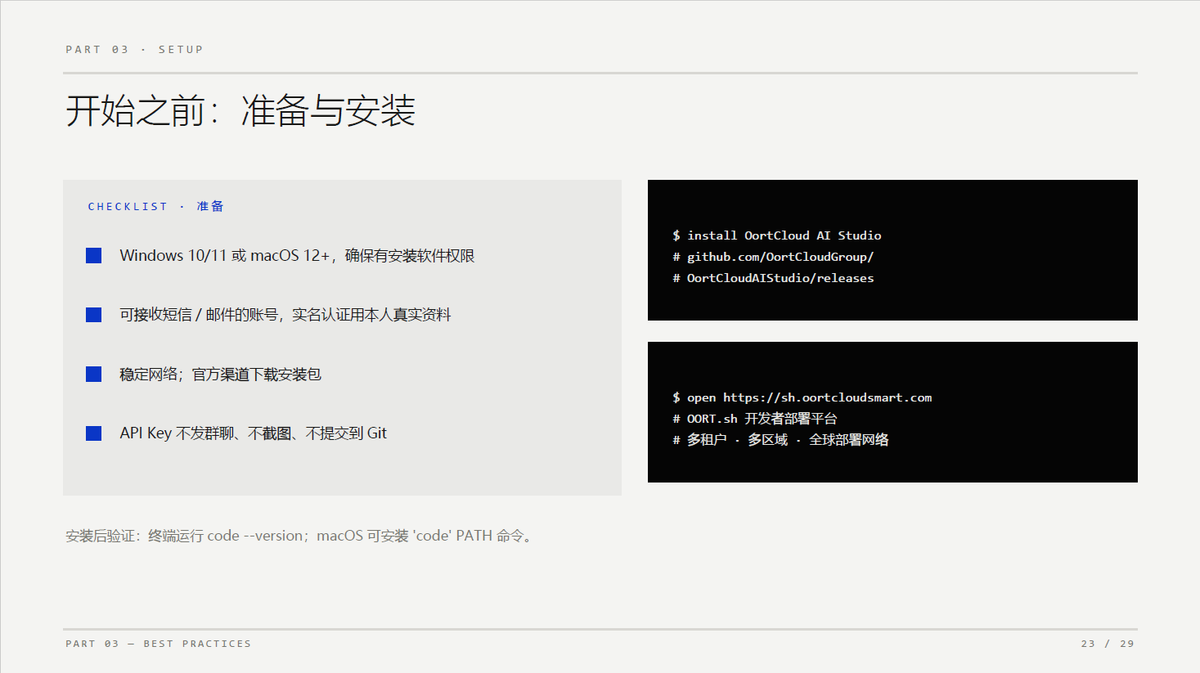Click the footer 'PART 03 — BEST PRACTICES'
Image resolution: width=1200 pixels, height=673 pixels.
pyautogui.click(x=158, y=644)
